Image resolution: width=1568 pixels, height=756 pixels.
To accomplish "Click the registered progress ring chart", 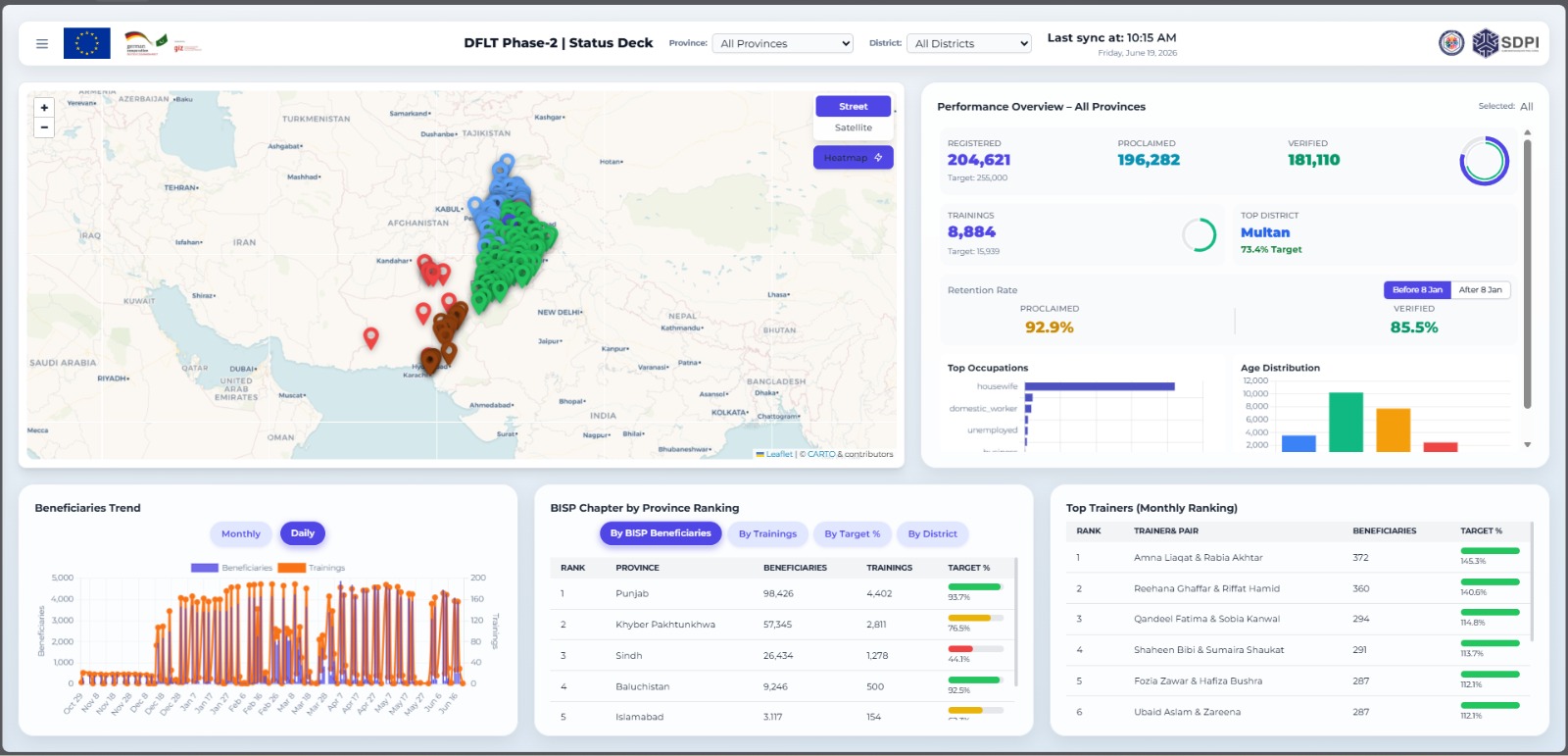I will pos(1484,161).
